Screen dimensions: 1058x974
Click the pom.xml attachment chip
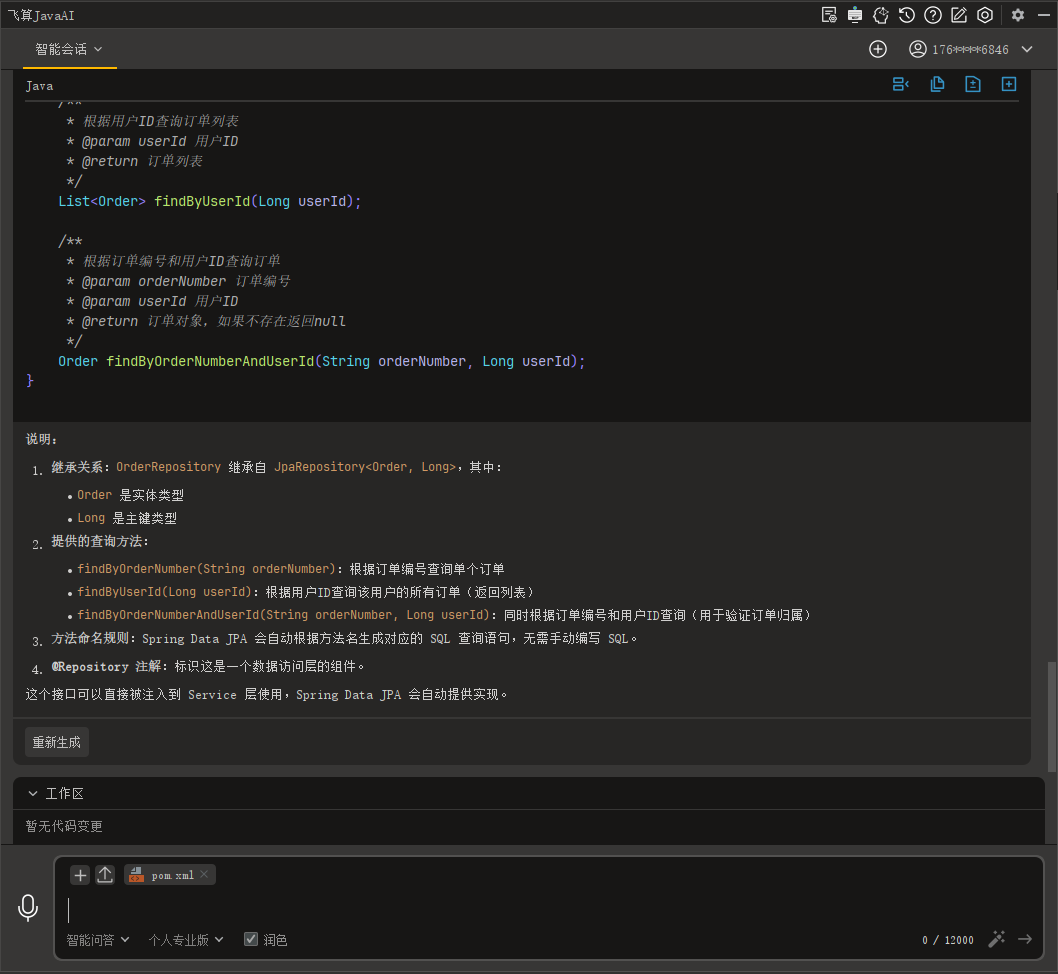[170, 875]
